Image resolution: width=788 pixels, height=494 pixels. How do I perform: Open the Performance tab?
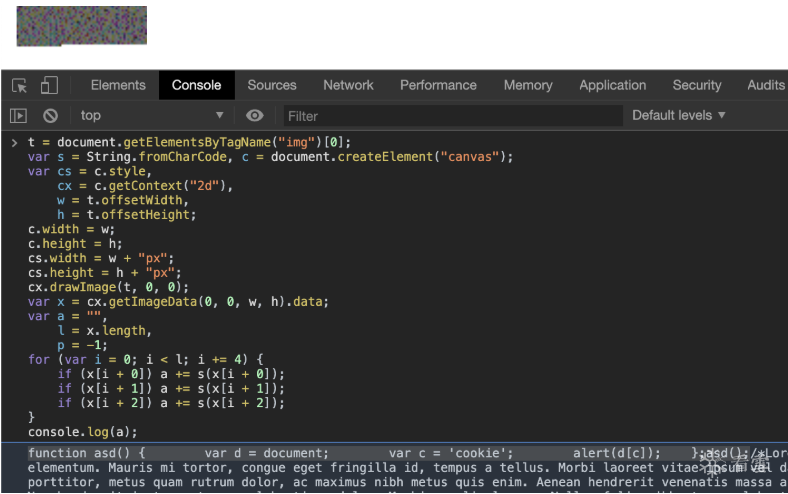pyautogui.click(x=438, y=85)
